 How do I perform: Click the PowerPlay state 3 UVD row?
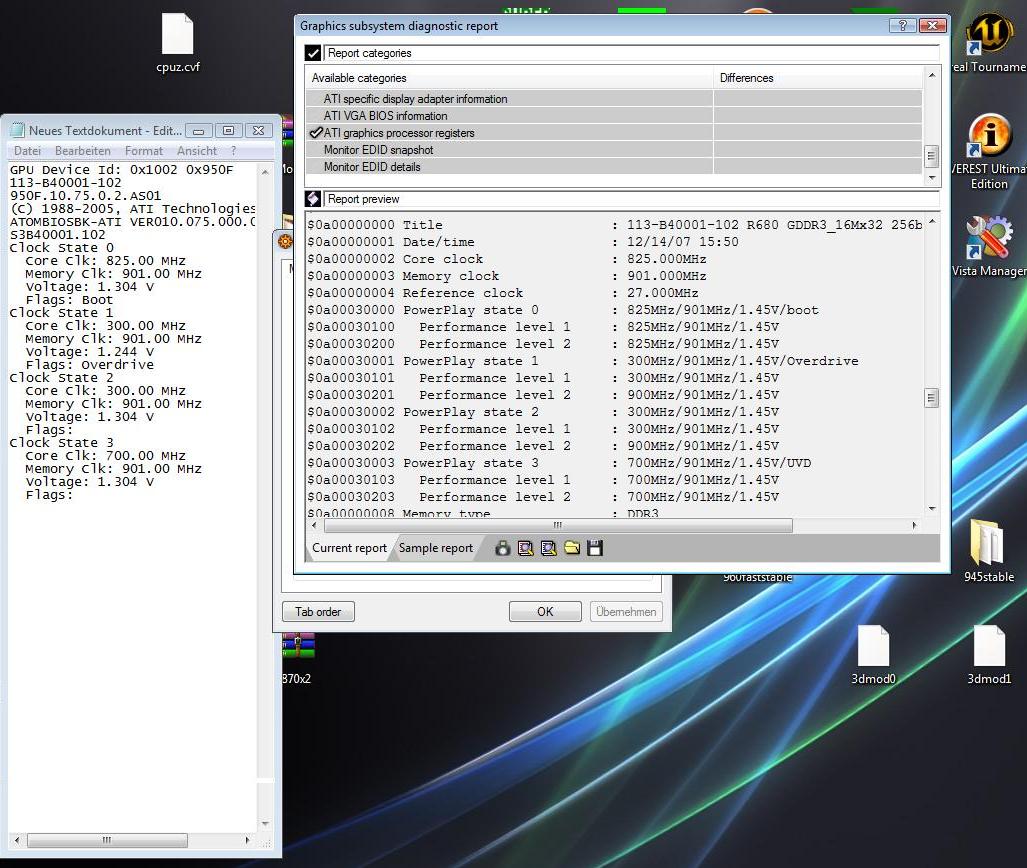coord(559,463)
